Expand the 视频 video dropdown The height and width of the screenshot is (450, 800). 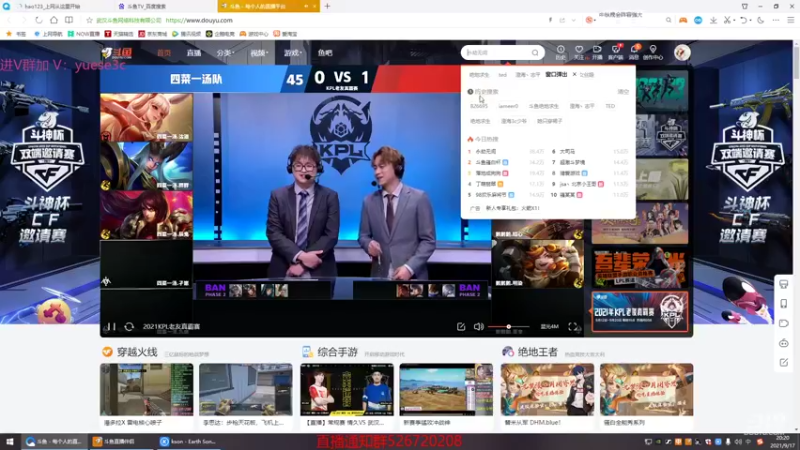point(259,53)
